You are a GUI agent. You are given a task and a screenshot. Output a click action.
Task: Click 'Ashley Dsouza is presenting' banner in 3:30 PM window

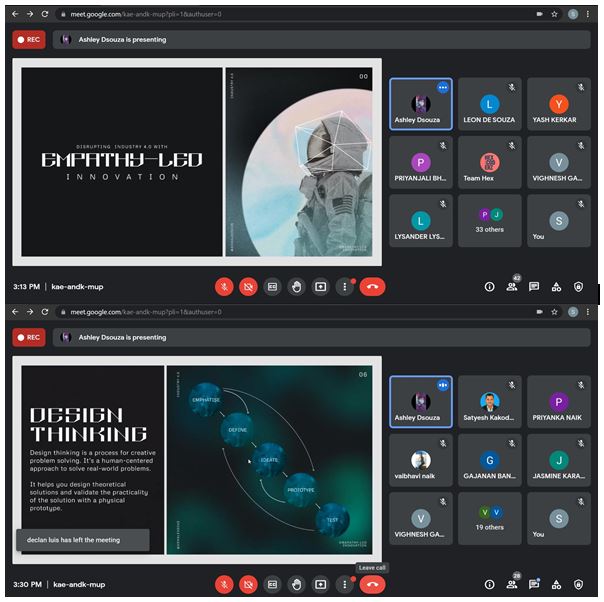pyautogui.click(x=321, y=337)
